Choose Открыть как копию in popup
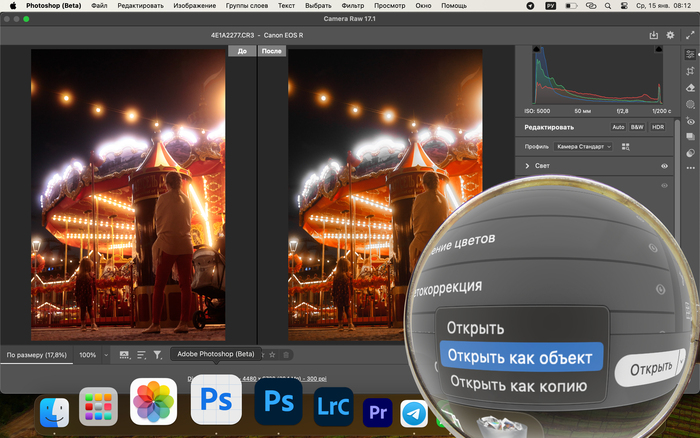700x438 pixels. (518, 384)
